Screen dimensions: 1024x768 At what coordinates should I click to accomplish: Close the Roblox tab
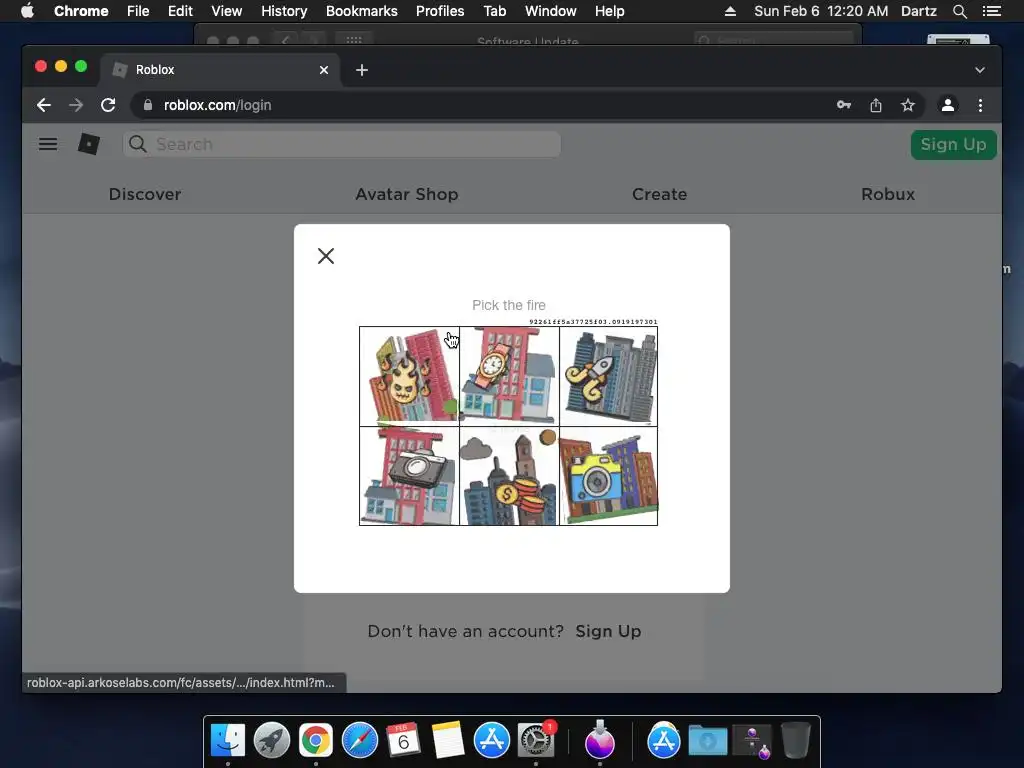(324, 70)
